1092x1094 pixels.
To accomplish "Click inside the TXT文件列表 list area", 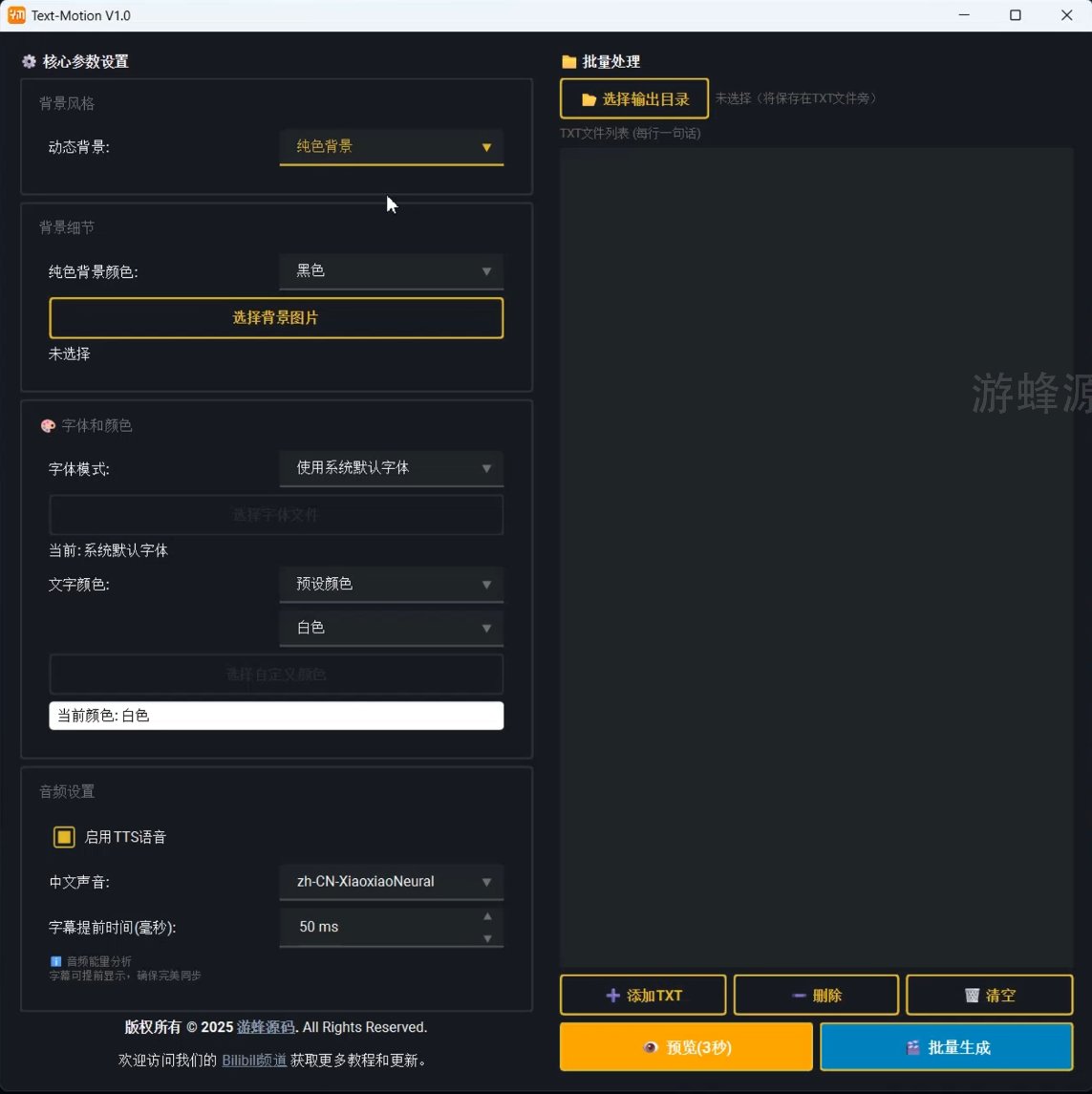I will coord(817,557).
